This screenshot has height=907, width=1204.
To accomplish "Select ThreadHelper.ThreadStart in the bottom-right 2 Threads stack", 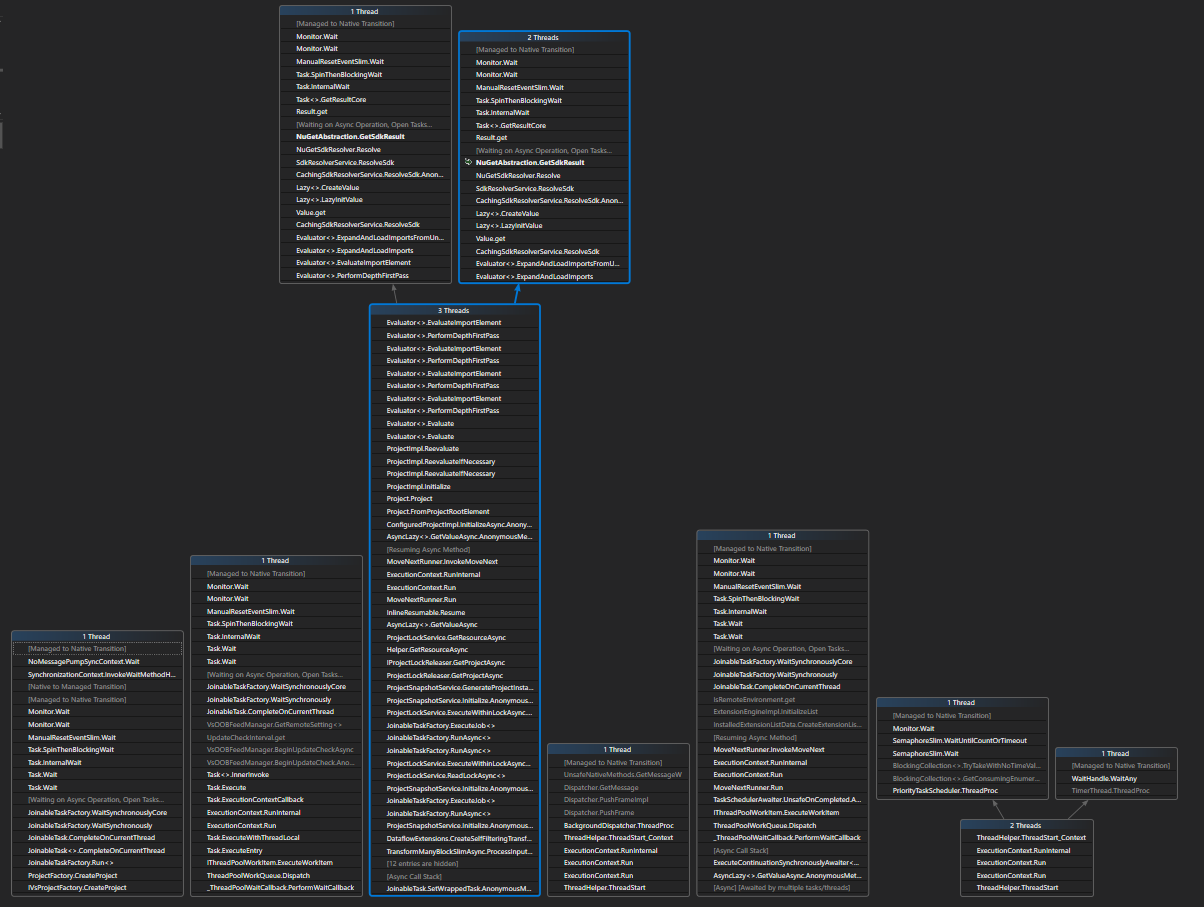I will pos(1026,887).
